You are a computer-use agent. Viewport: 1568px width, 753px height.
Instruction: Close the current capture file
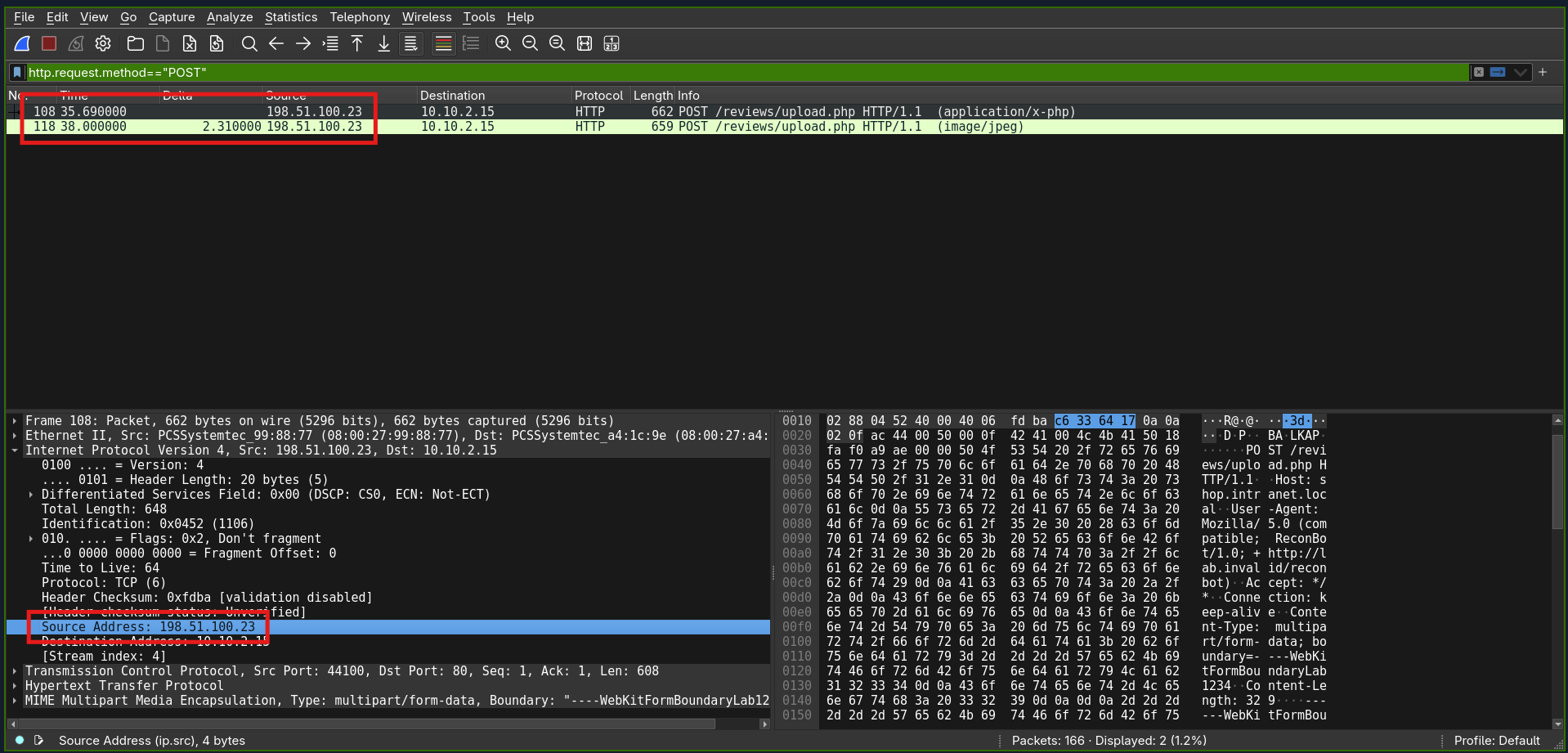(190, 44)
